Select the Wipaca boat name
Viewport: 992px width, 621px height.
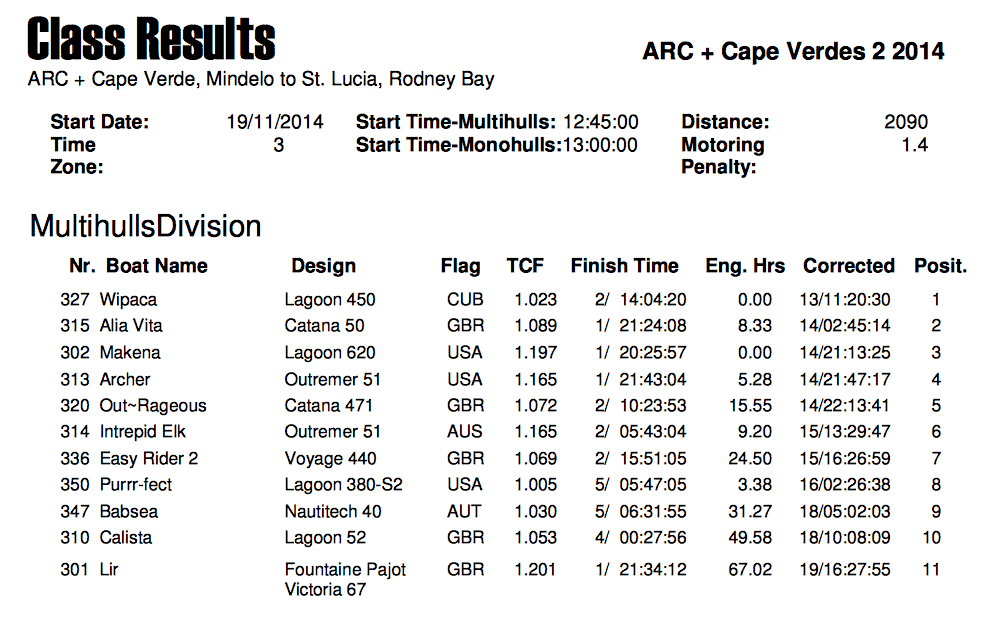[128, 300]
